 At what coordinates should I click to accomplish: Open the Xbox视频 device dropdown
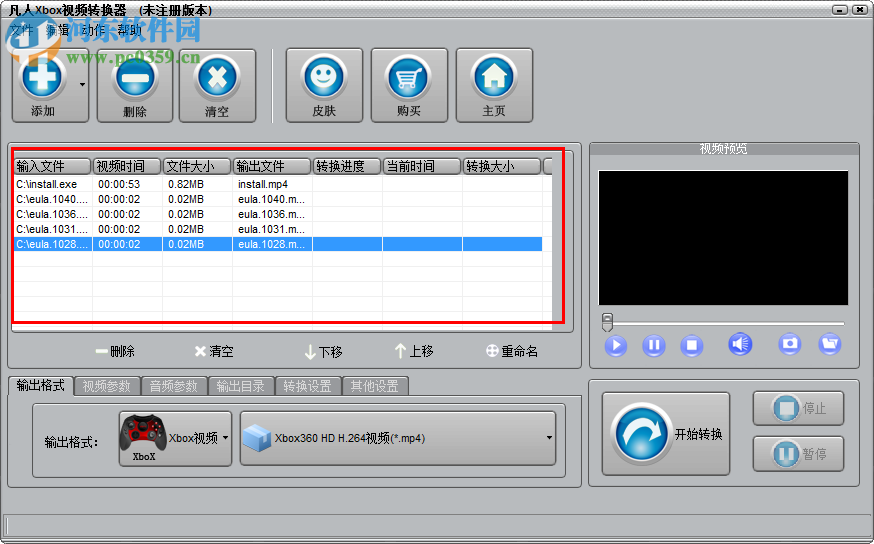pyautogui.click(x=175, y=439)
